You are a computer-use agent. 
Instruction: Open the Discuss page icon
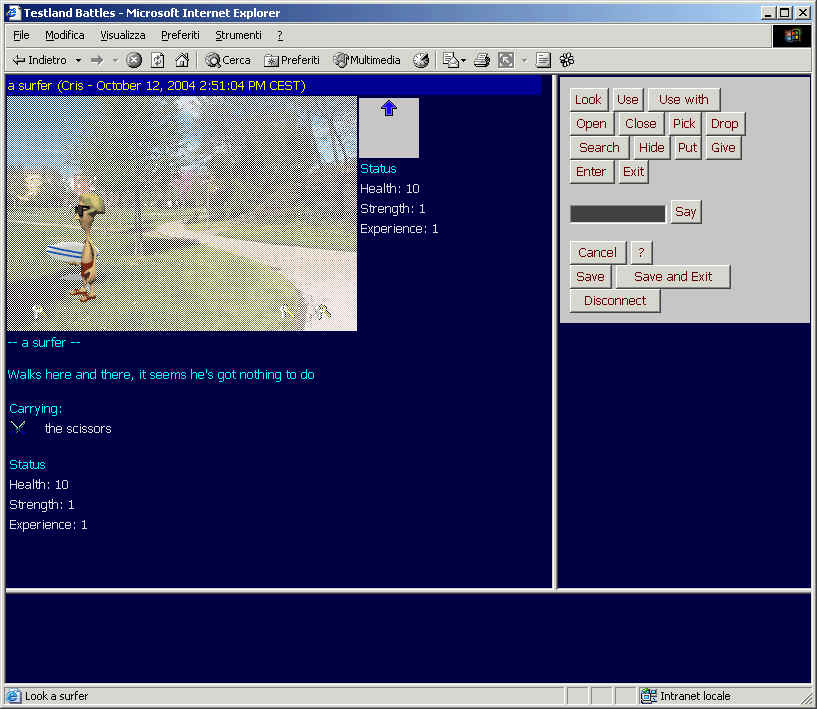point(543,60)
